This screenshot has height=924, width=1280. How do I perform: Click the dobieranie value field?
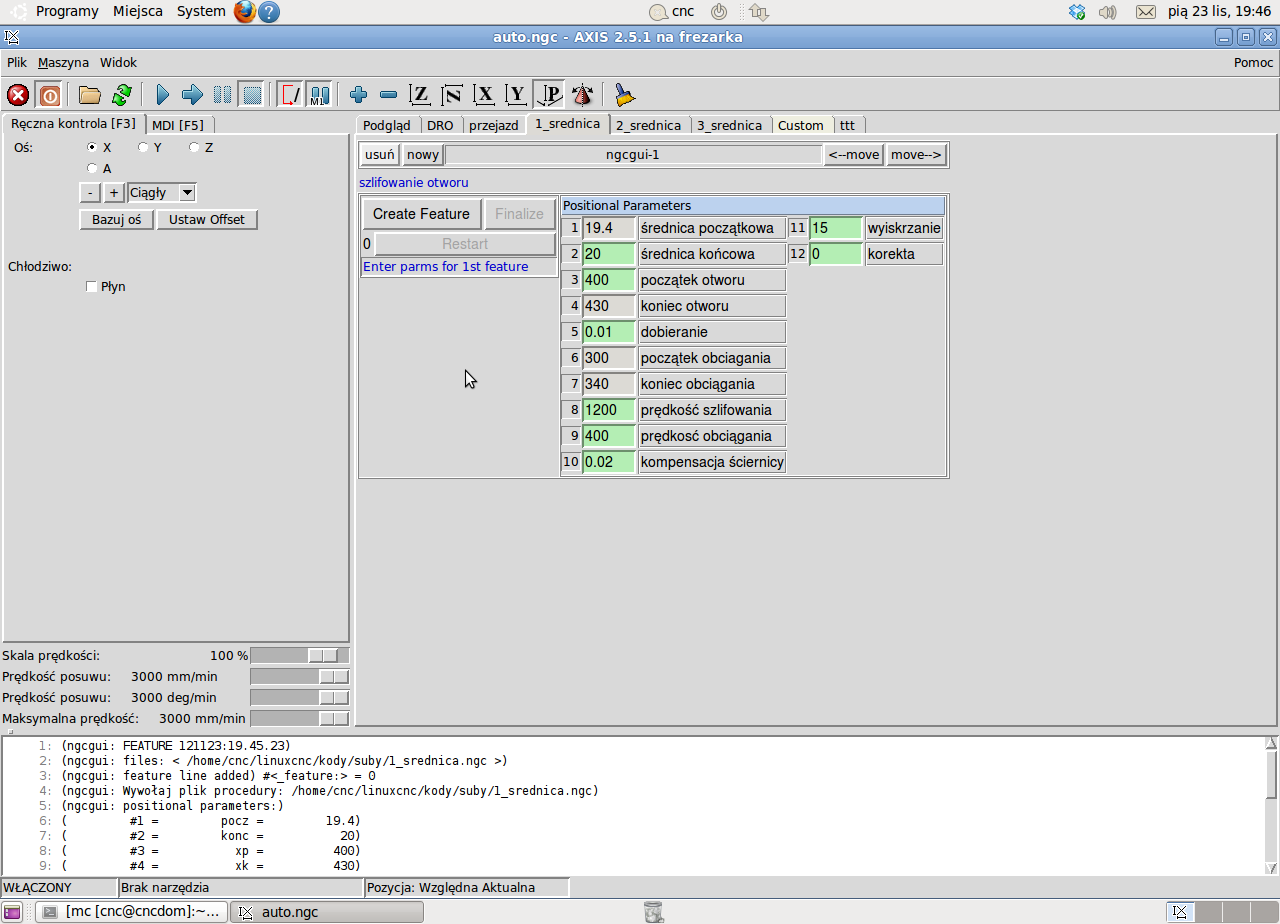click(x=609, y=332)
